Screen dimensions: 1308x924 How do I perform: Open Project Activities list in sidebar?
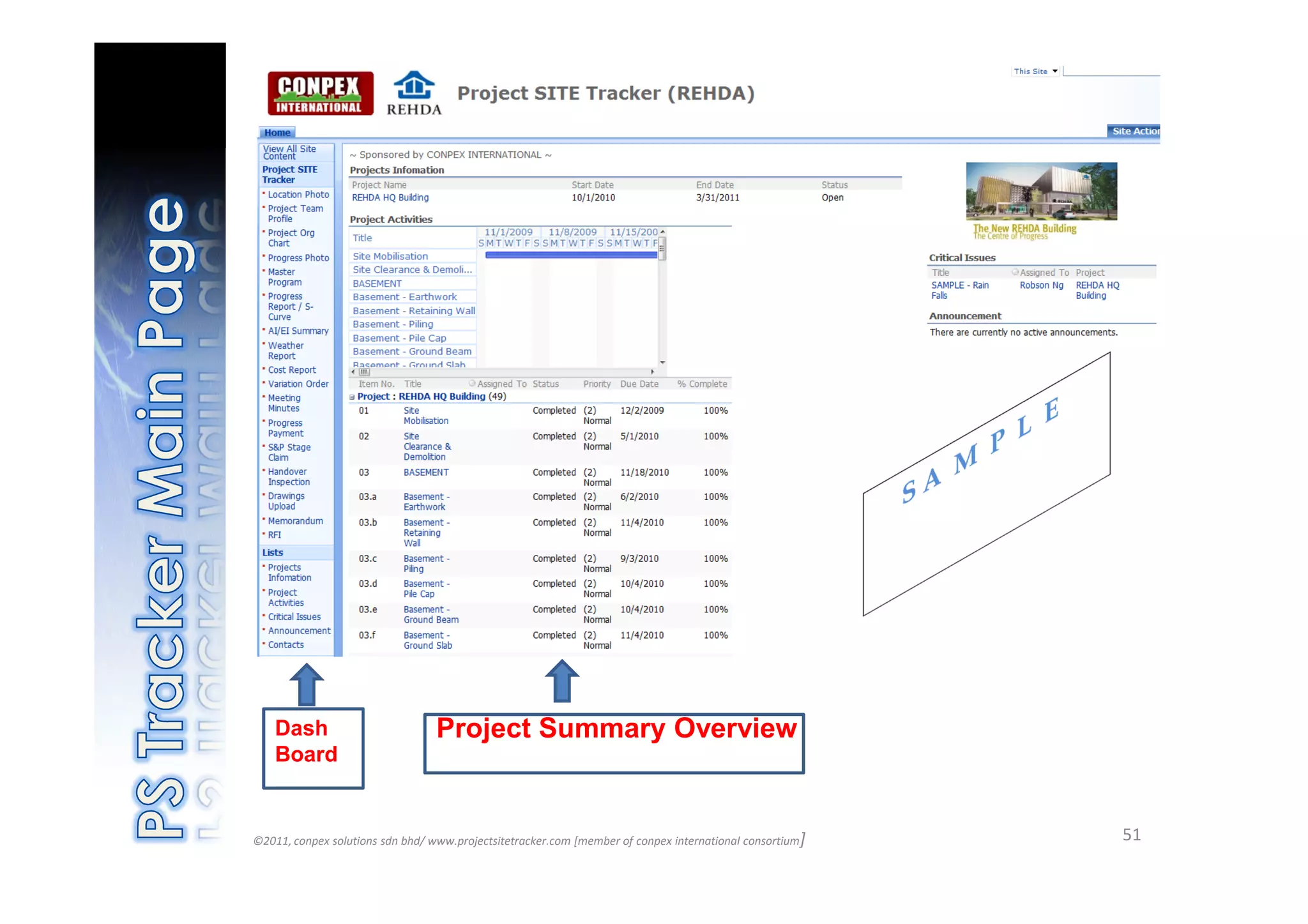click(x=285, y=598)
